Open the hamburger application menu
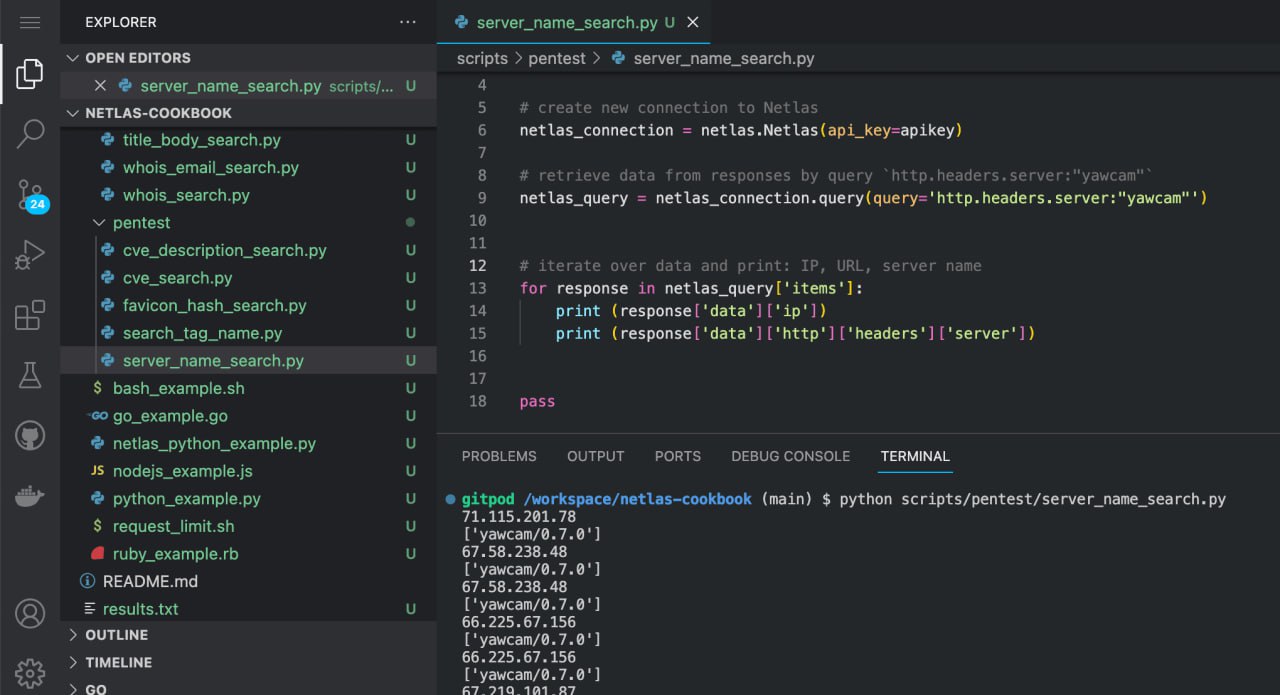 pos(30,22)
